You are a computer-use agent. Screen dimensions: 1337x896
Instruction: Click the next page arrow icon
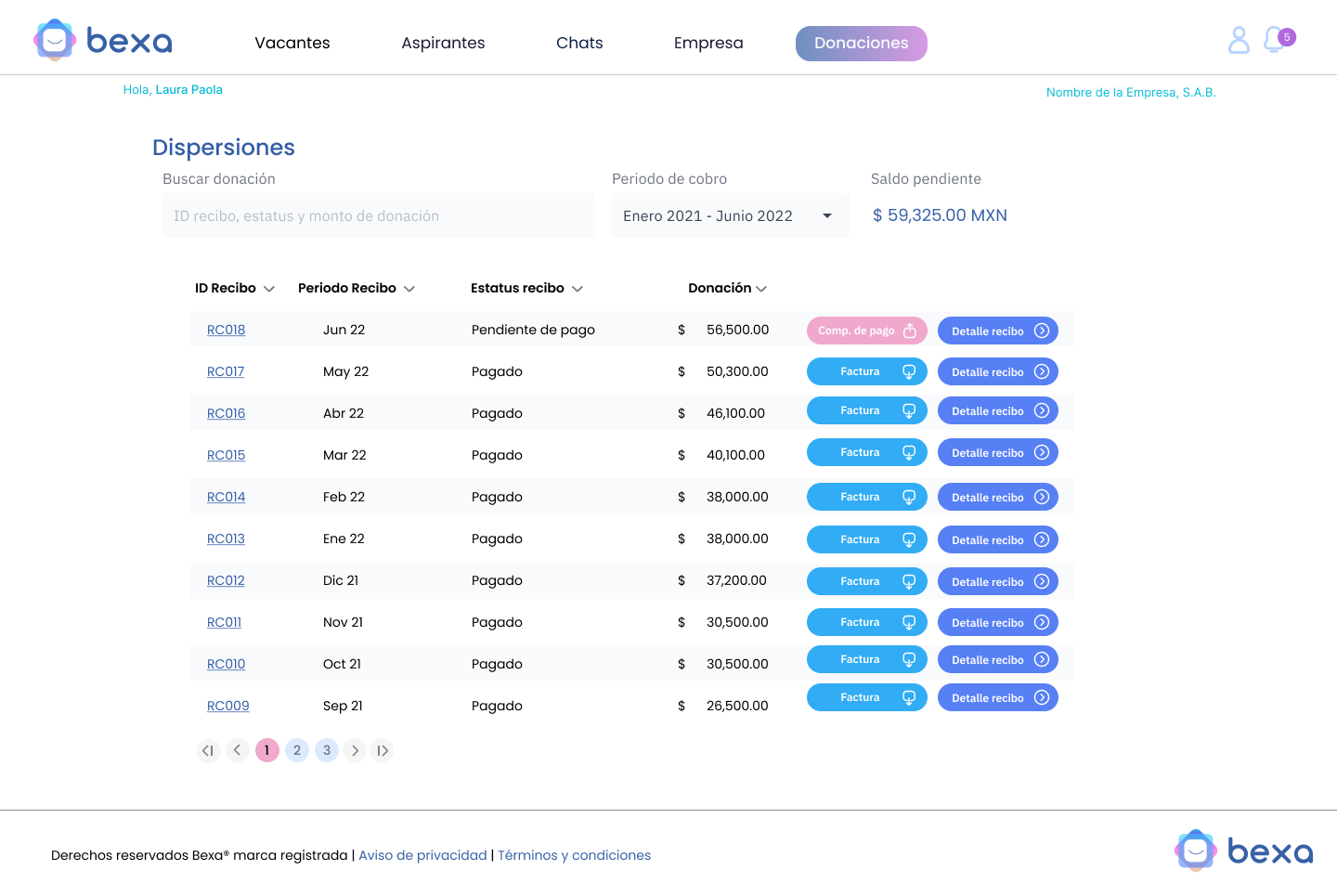pyautogui.click(x=355, y=750)
